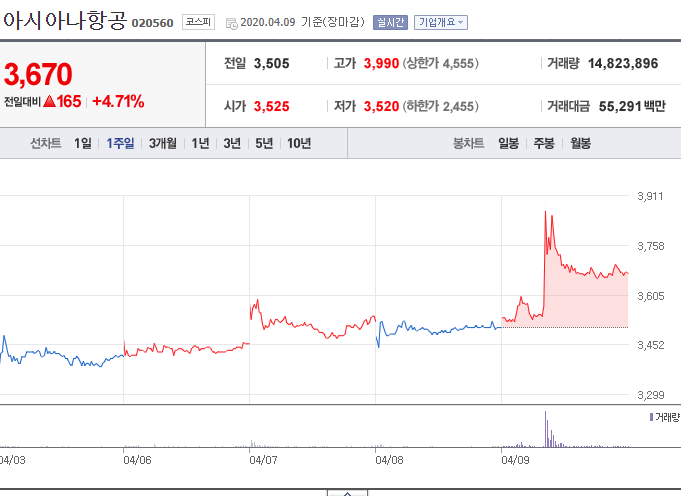Click the 3,299 price axis label

coord(651,395)
